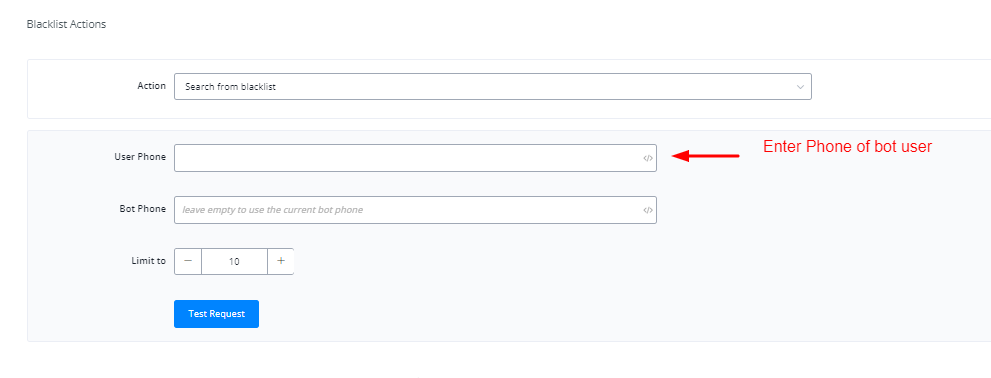
Task: Increase the limit with the plus button
Action: tap(281, 261)
